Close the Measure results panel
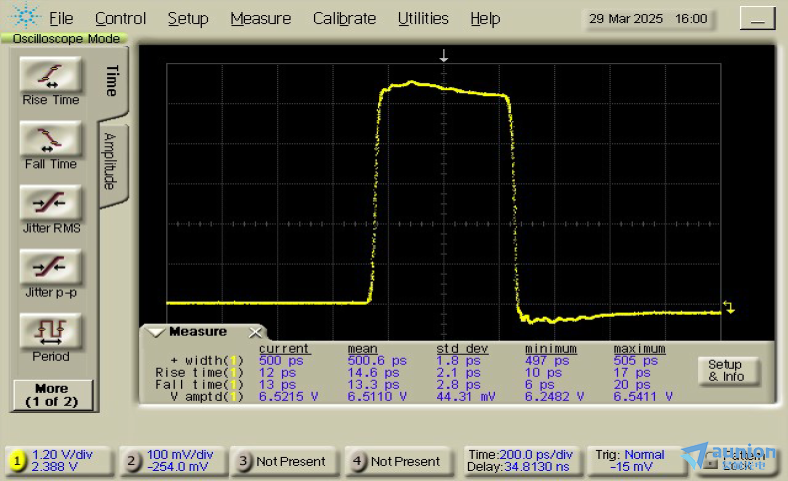 click(255, 332)
